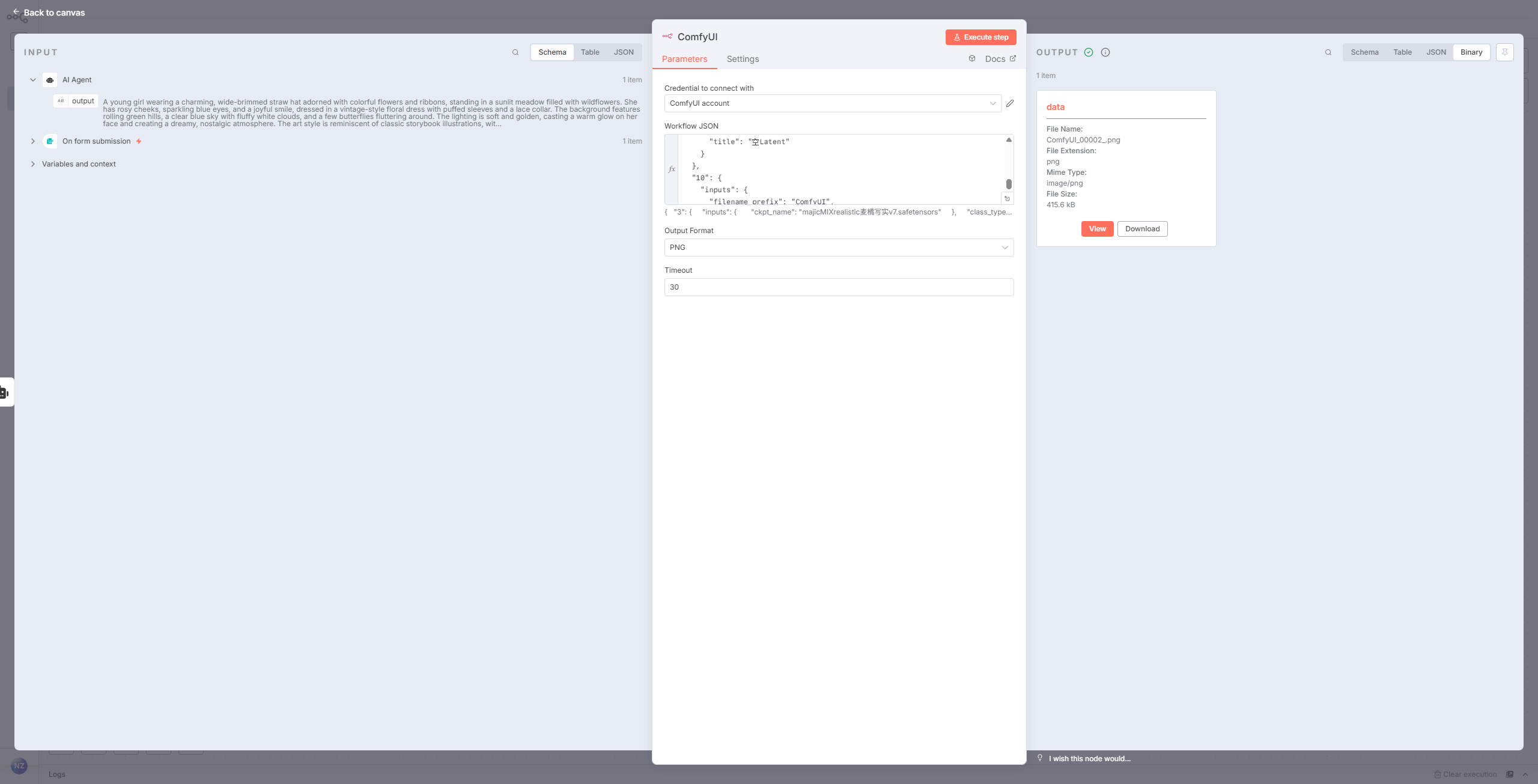Expand On form submission node

tap(33, 141)
